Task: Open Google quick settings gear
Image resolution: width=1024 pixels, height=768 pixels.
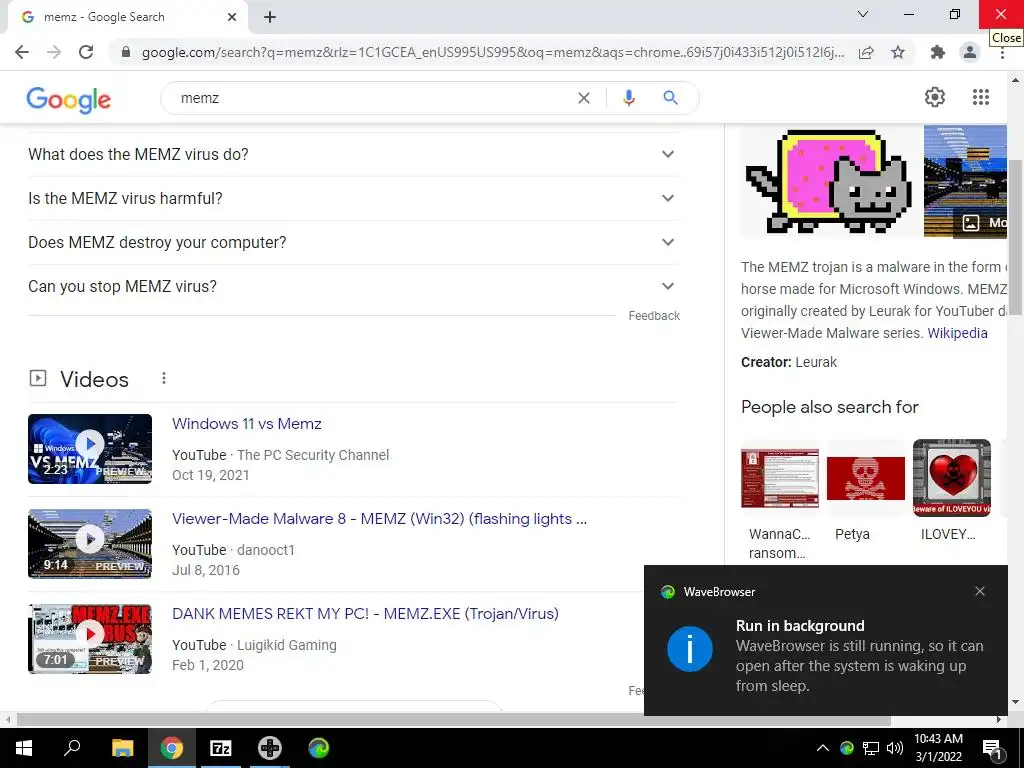Action: tap(935, 97)
